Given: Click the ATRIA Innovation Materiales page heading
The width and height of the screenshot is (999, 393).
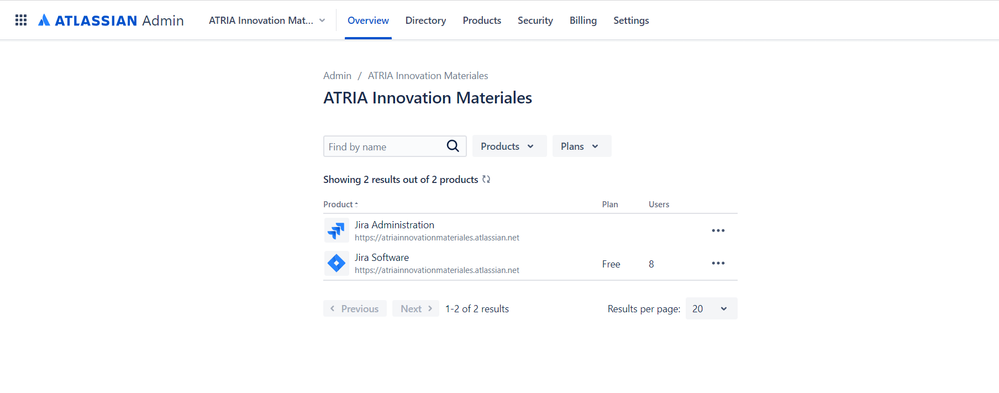Looking at the screenshot, I should [428, 98].
